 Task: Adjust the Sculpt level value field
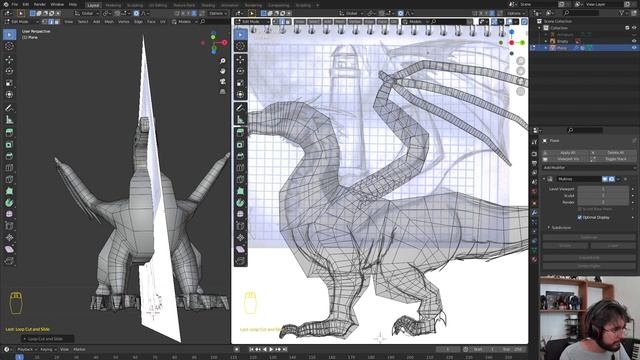point(603,196)
